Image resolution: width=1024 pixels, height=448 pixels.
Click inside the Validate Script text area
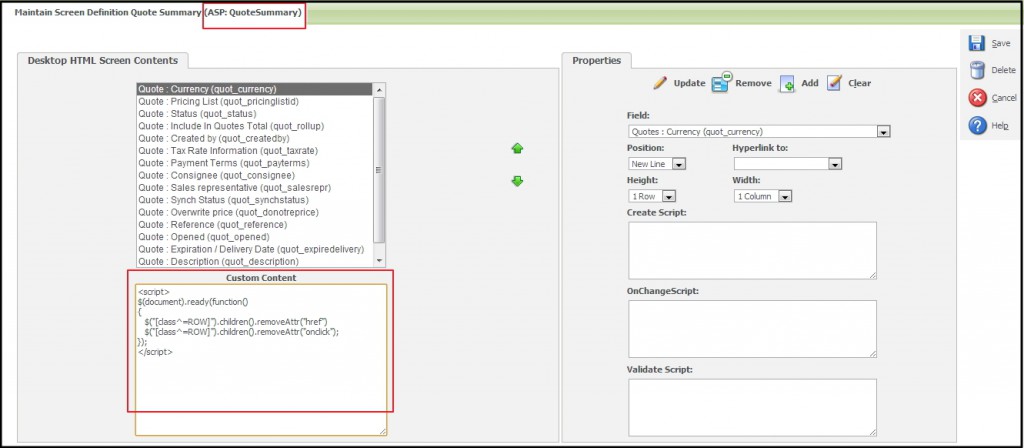[x=752, y=407]
